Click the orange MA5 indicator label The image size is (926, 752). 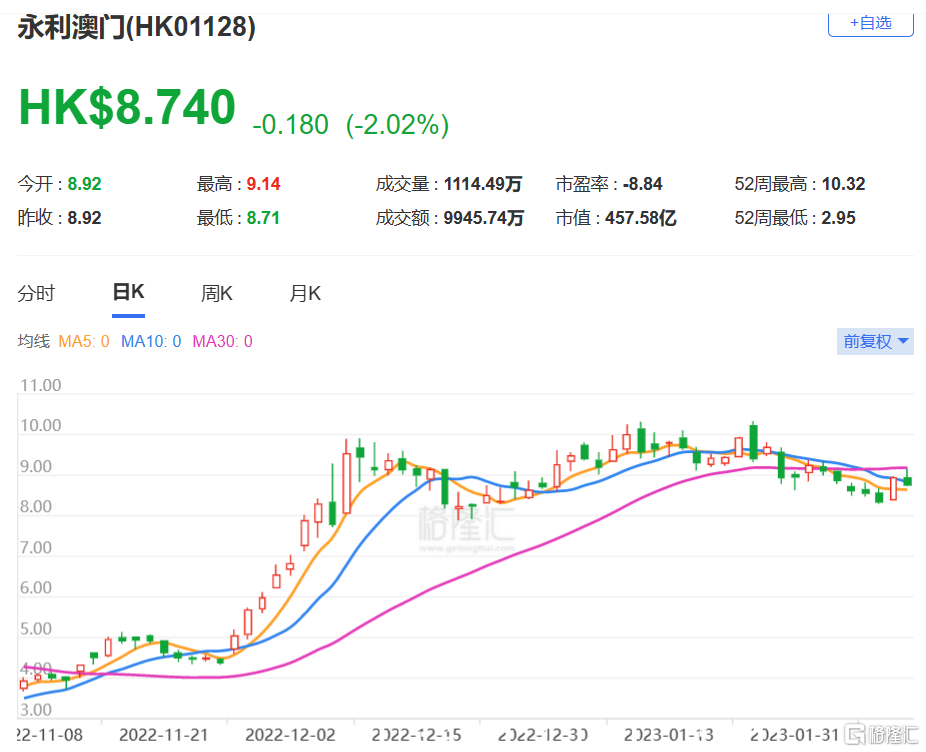(84, 341)
